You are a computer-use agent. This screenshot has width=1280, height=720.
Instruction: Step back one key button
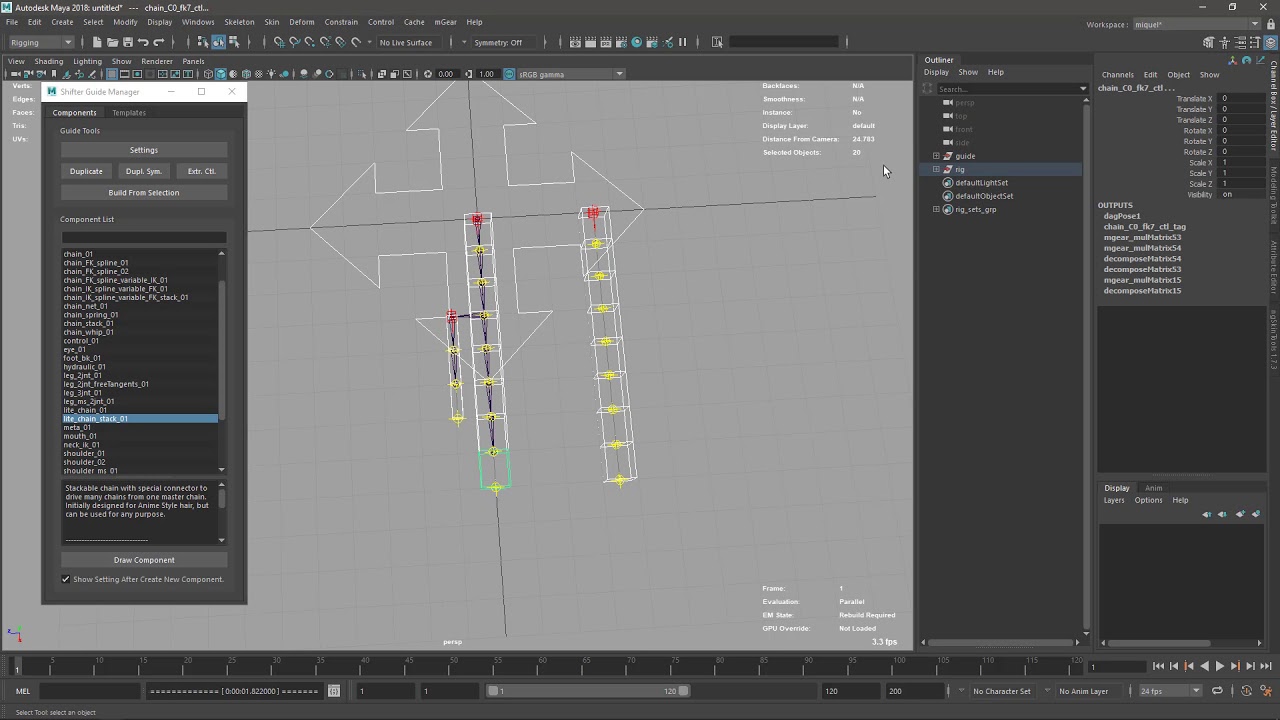(x=1189, y=666)
